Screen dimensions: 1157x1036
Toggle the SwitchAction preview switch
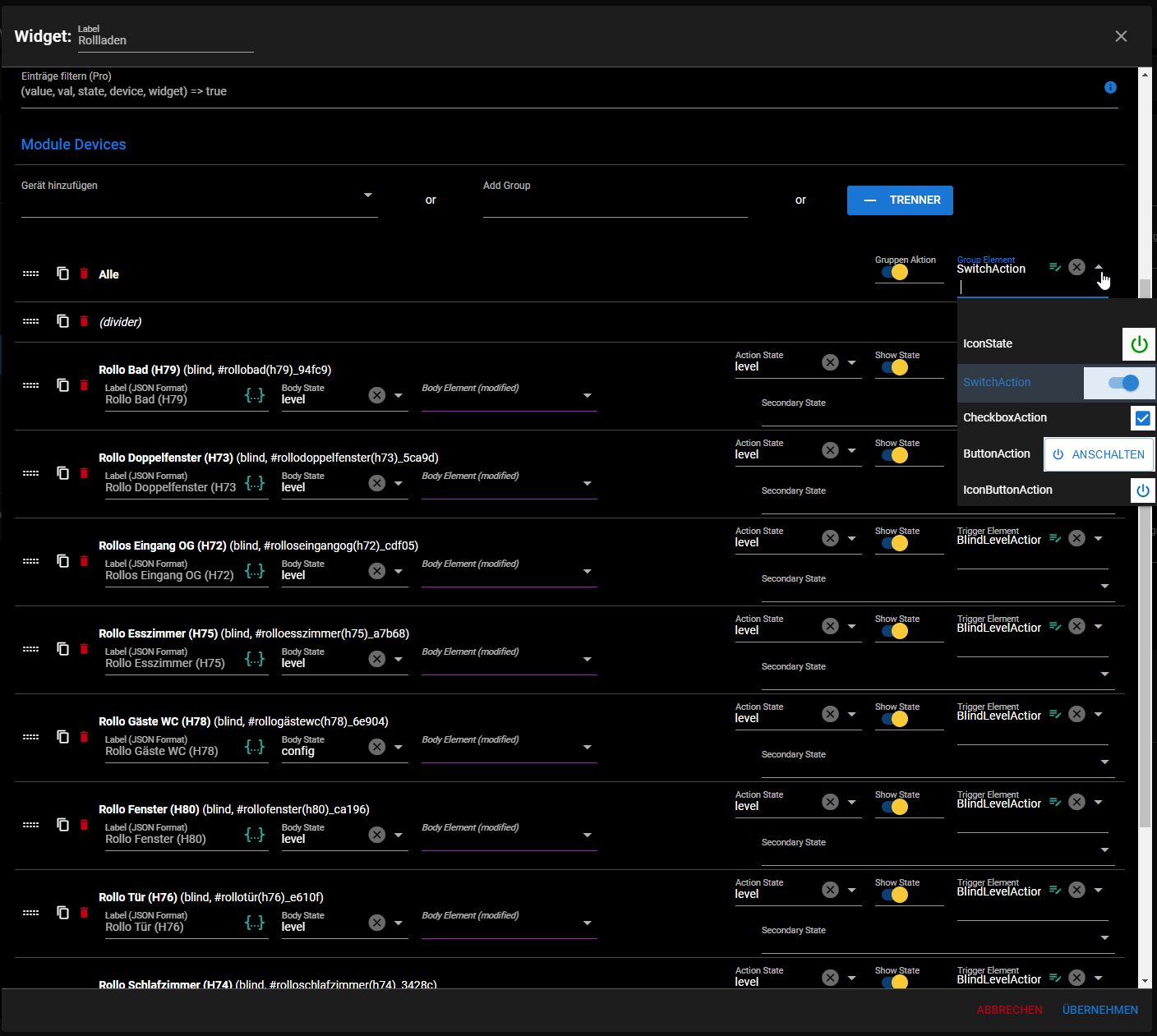tap(1123, 383)
